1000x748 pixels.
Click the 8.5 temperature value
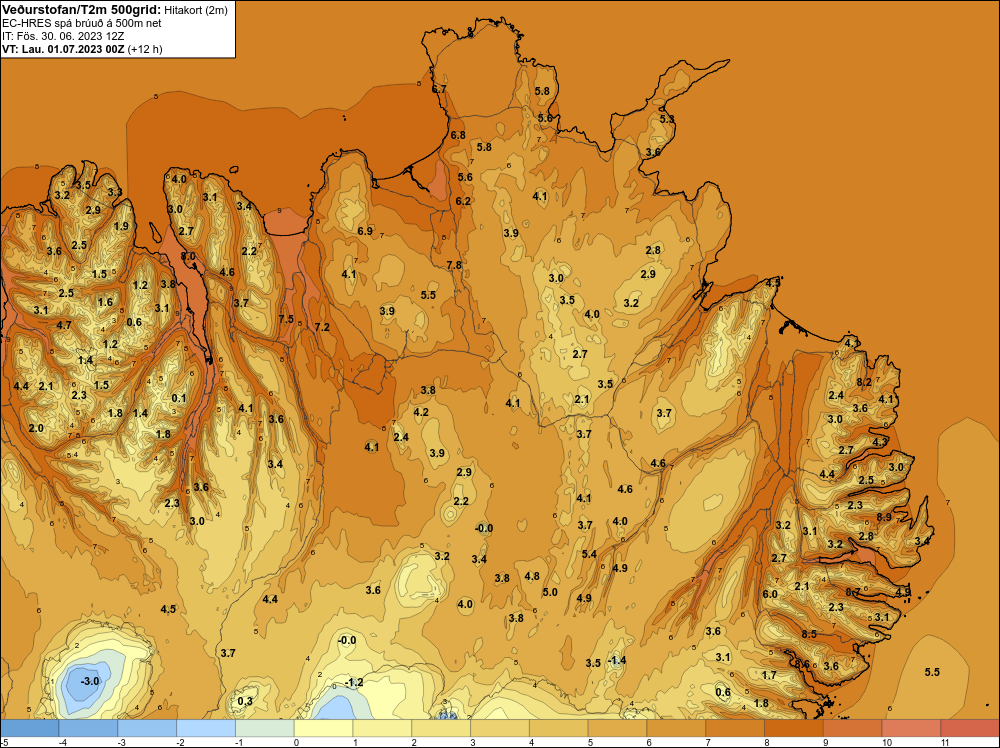point(809,634)
